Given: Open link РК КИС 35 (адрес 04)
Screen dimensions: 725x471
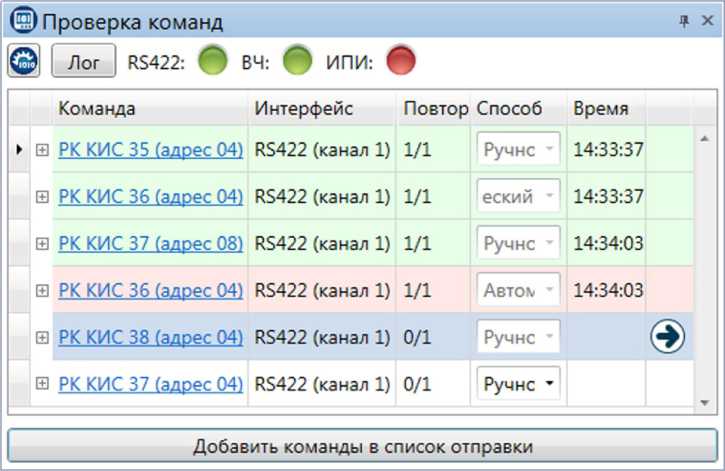Looking at the screenshot, I should (151, 150).
